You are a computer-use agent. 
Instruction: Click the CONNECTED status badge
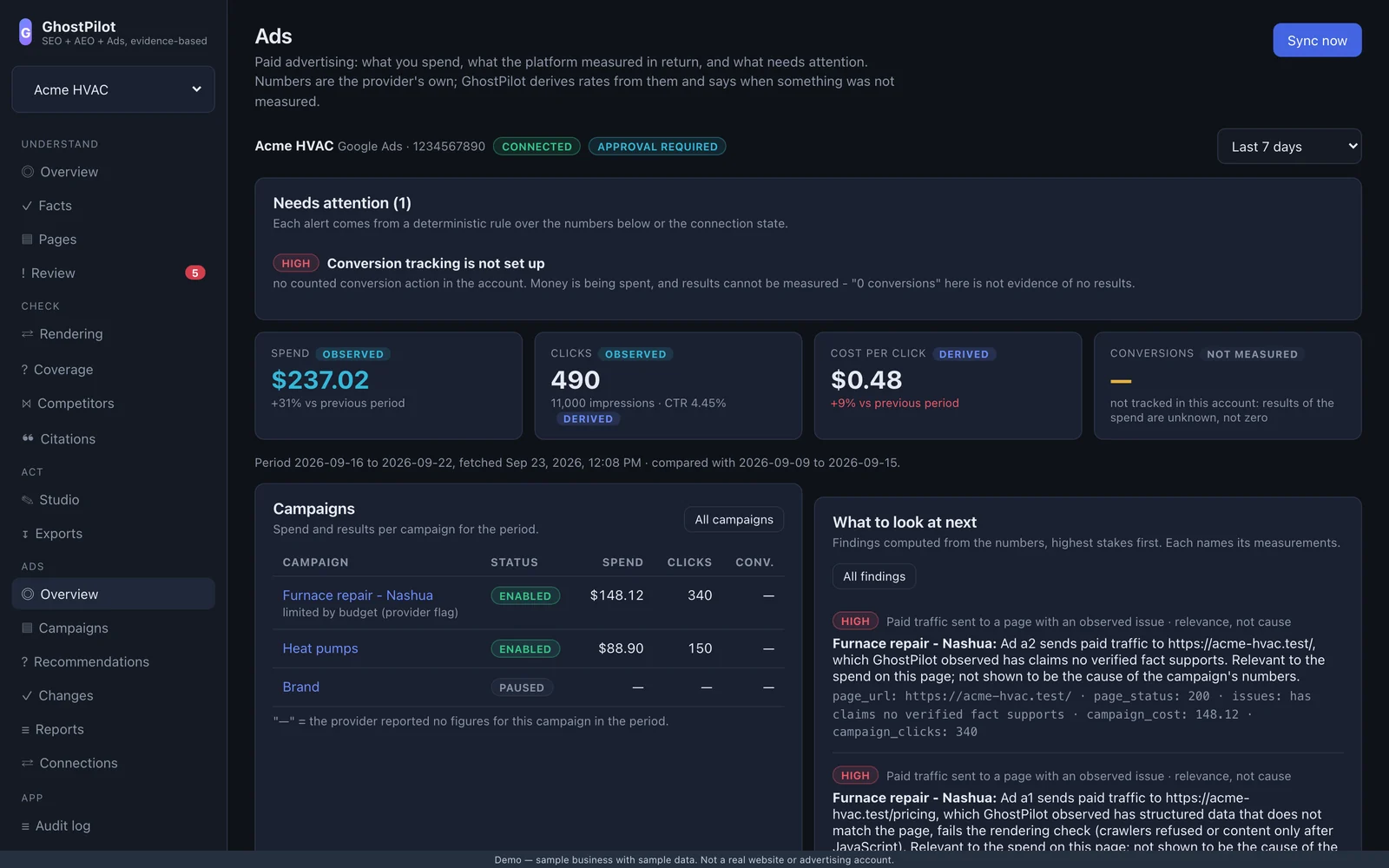(x=537, y=147)
